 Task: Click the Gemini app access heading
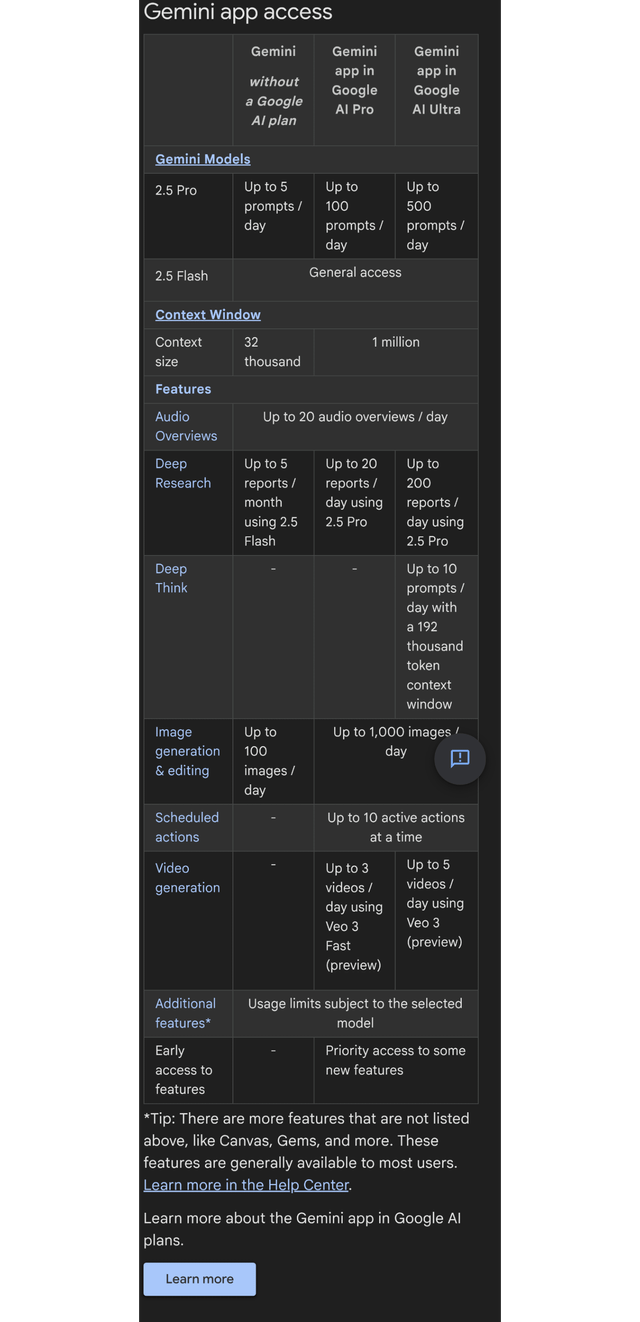point(238,12)
